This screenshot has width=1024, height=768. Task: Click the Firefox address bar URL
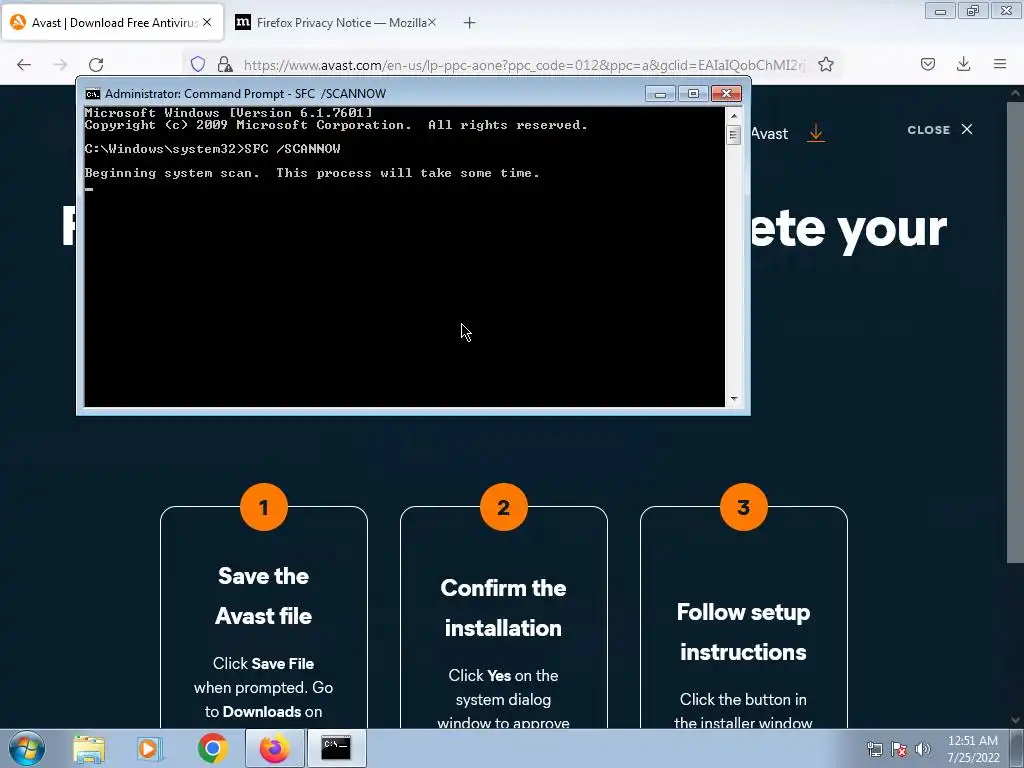tap(524, 65)
